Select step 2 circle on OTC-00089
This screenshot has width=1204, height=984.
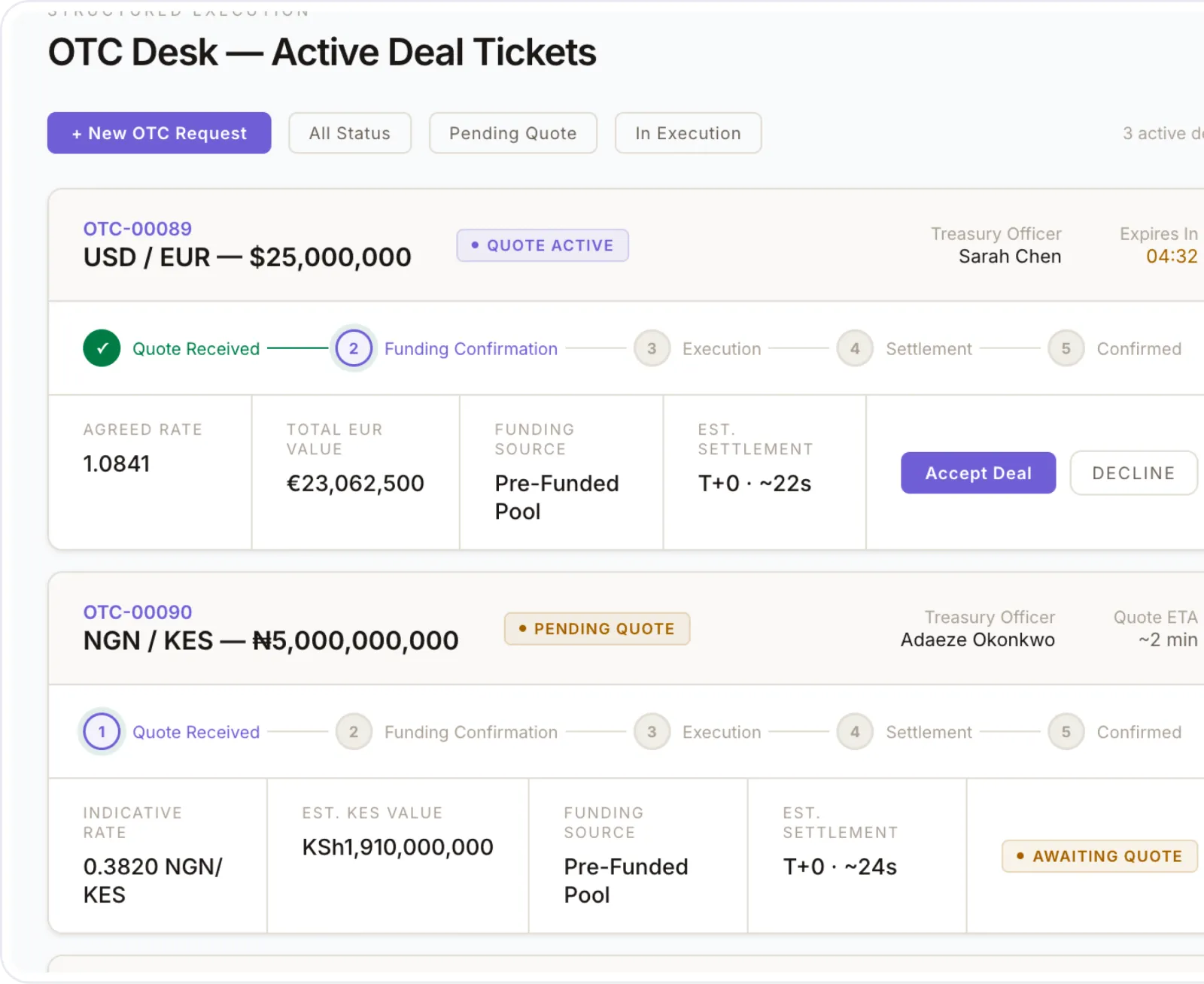tap(354, 348)
